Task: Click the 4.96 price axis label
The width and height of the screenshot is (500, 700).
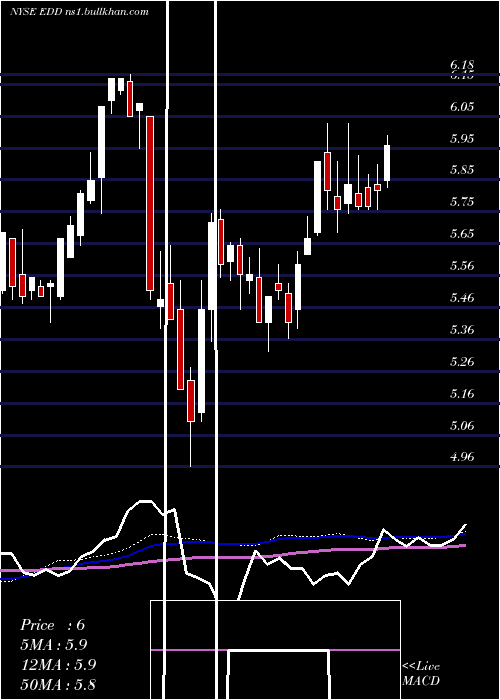Action: [462, 457]
